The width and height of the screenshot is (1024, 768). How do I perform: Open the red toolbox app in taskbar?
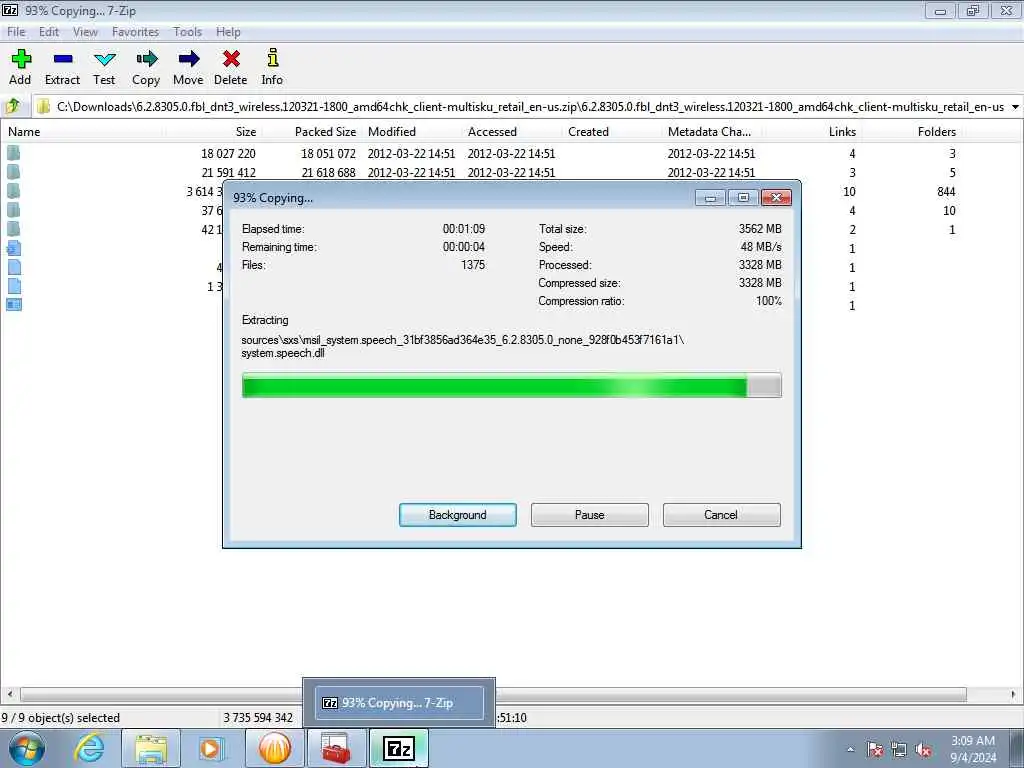click(336, 748)
